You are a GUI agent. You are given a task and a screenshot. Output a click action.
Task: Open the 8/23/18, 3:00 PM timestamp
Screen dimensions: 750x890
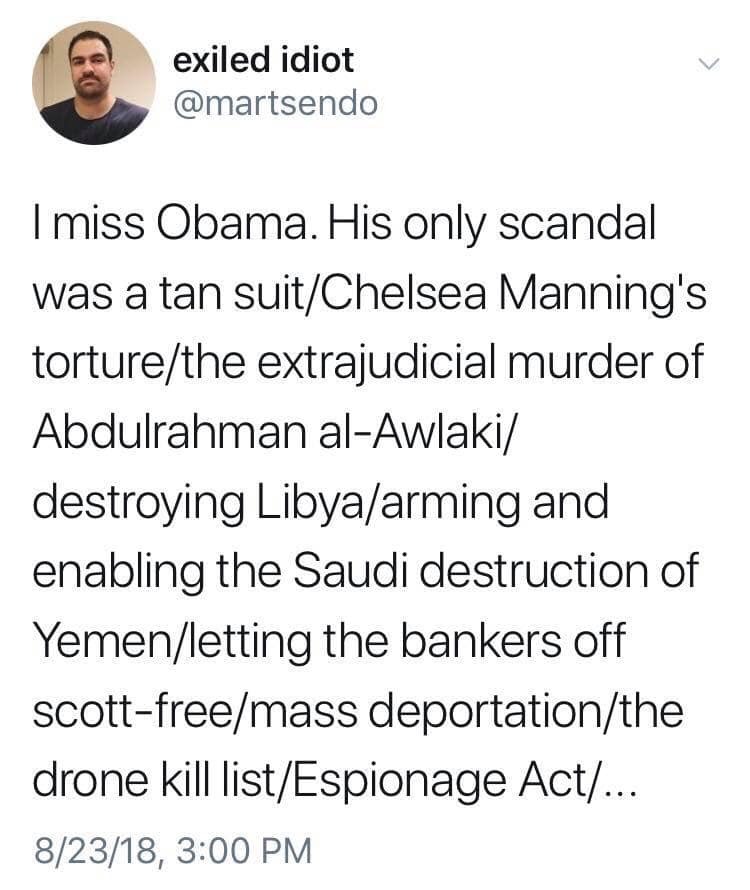(173, 850)
